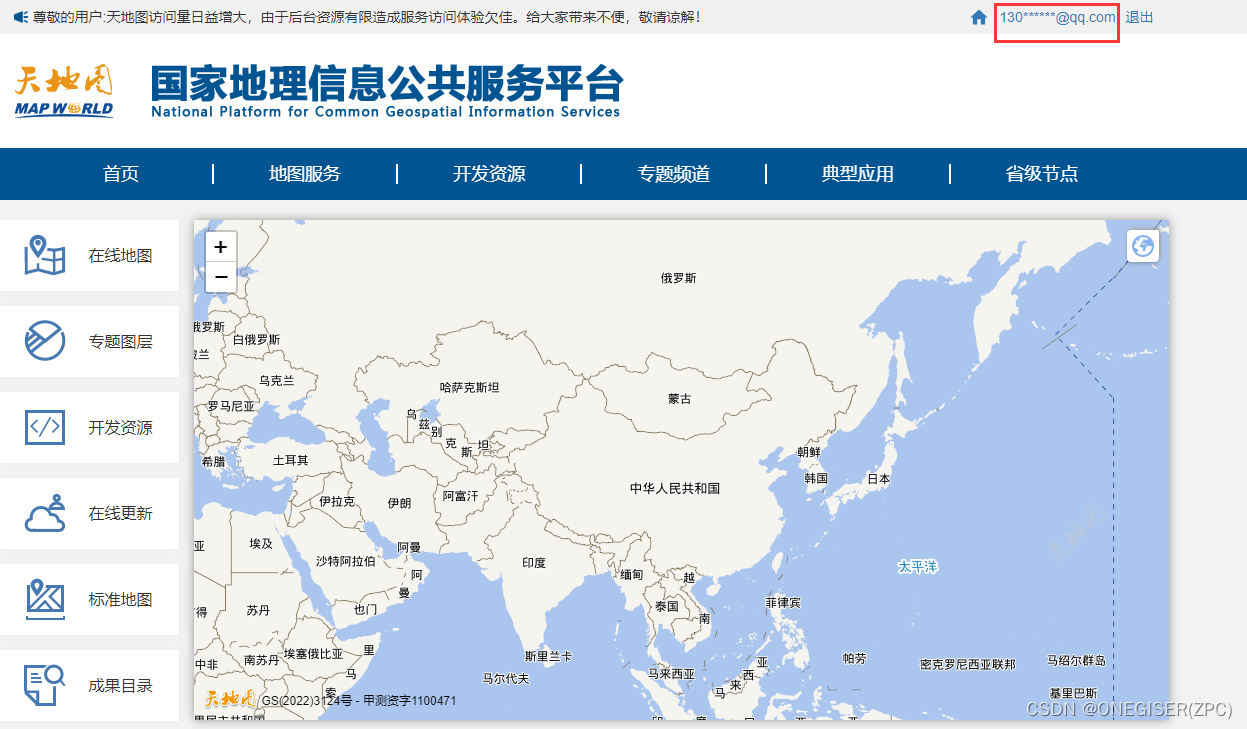The height and width of the screenshot is (729, 1247).
Task: Select the 在线地图 sidebar icon
Action: (44, 254)
